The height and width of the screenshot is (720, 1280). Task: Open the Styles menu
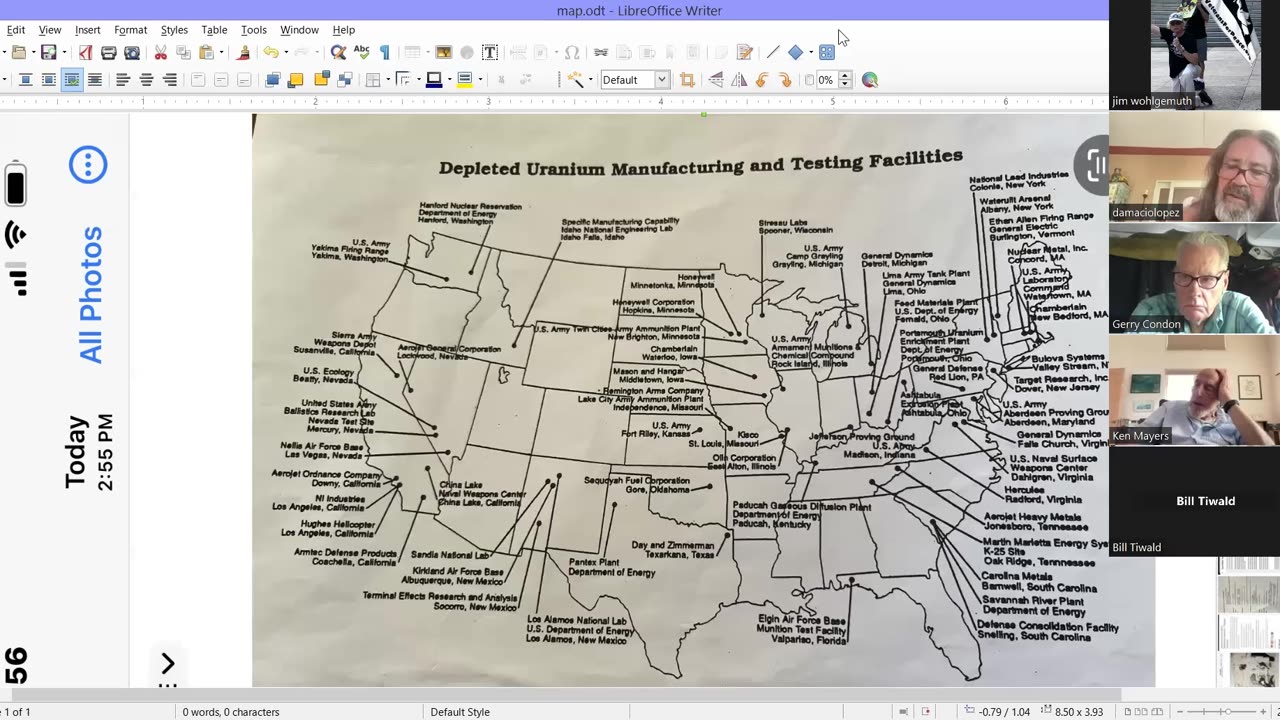click(x=174, y=30)
